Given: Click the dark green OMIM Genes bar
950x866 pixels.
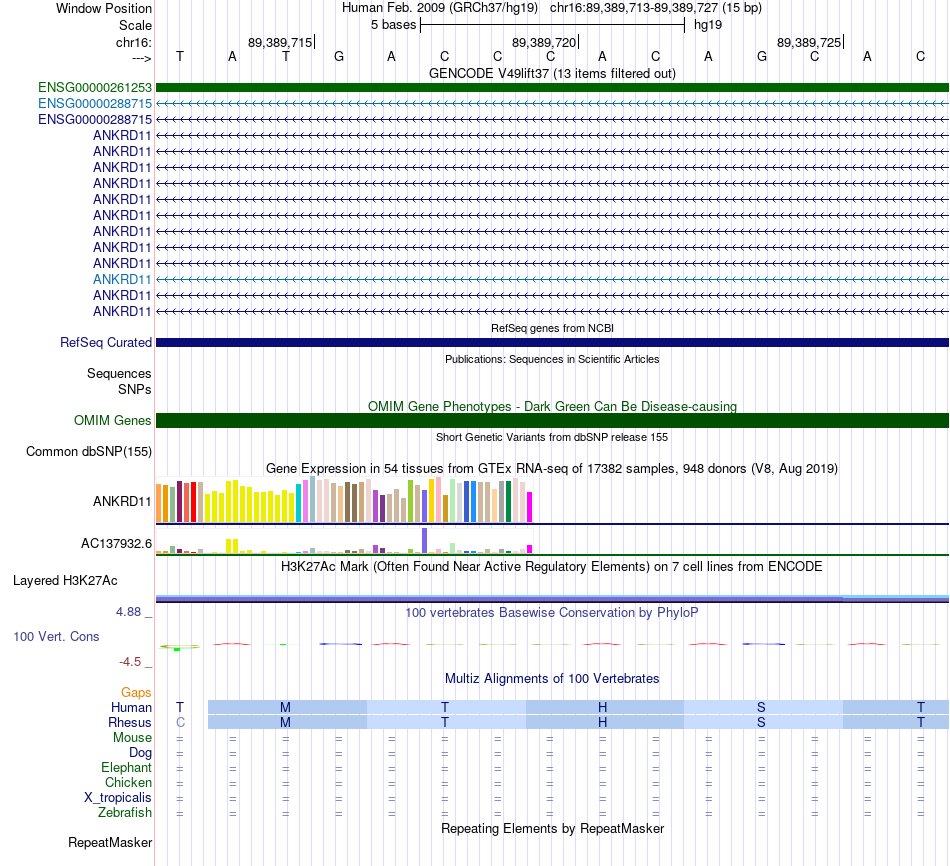Looking at the screenshot, I should point(552,421).
